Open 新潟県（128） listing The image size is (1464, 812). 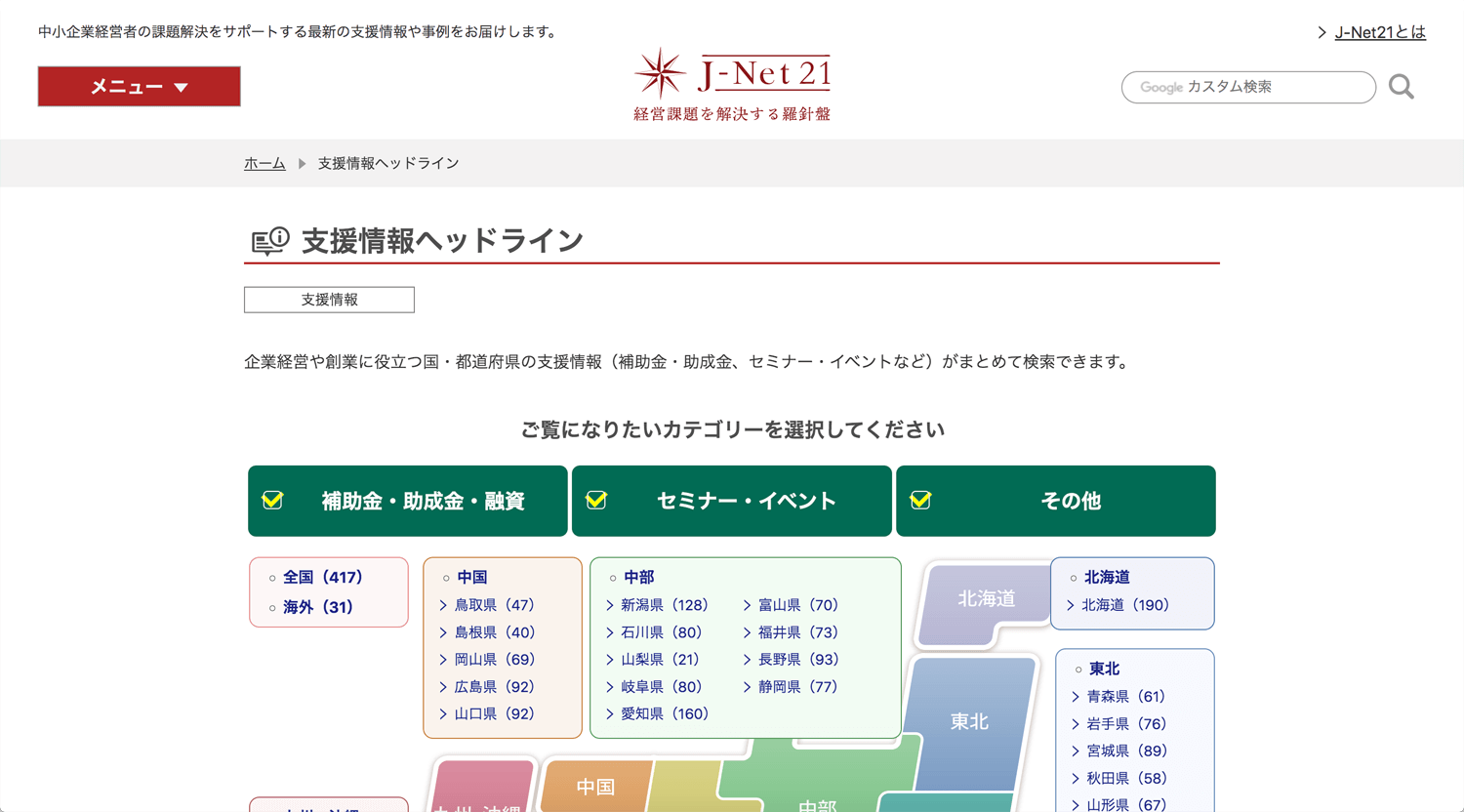[665, 605]
